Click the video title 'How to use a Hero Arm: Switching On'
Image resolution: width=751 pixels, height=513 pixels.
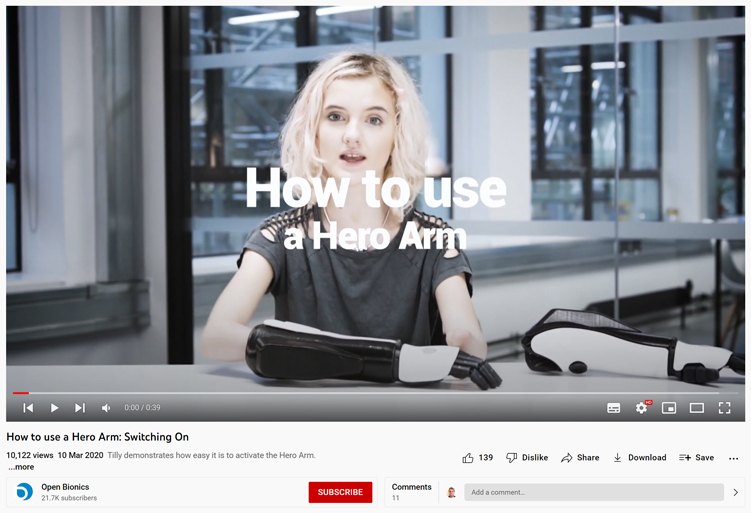tap(97, 437)
